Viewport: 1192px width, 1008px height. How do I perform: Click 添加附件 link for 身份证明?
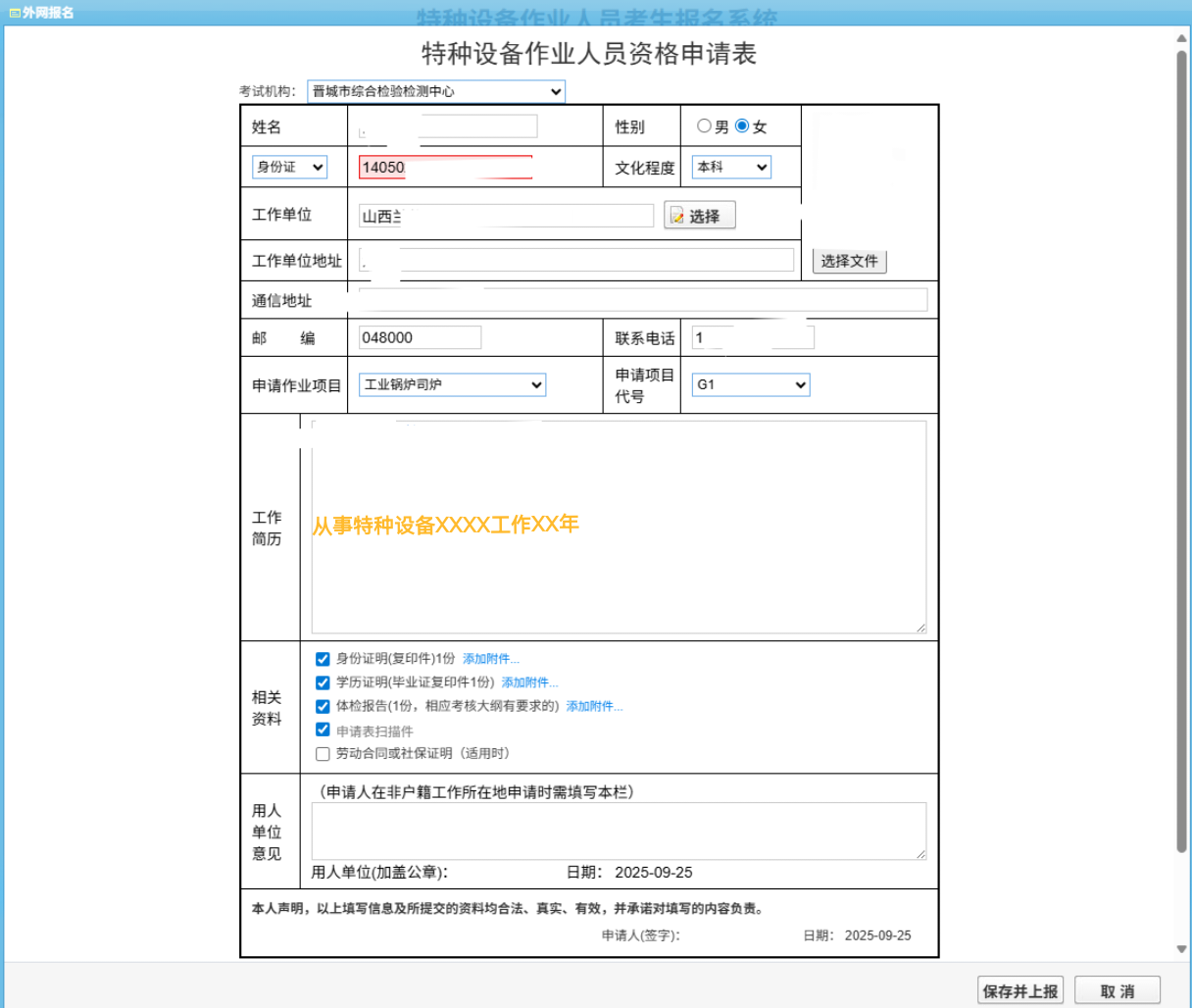click(490, 659)
